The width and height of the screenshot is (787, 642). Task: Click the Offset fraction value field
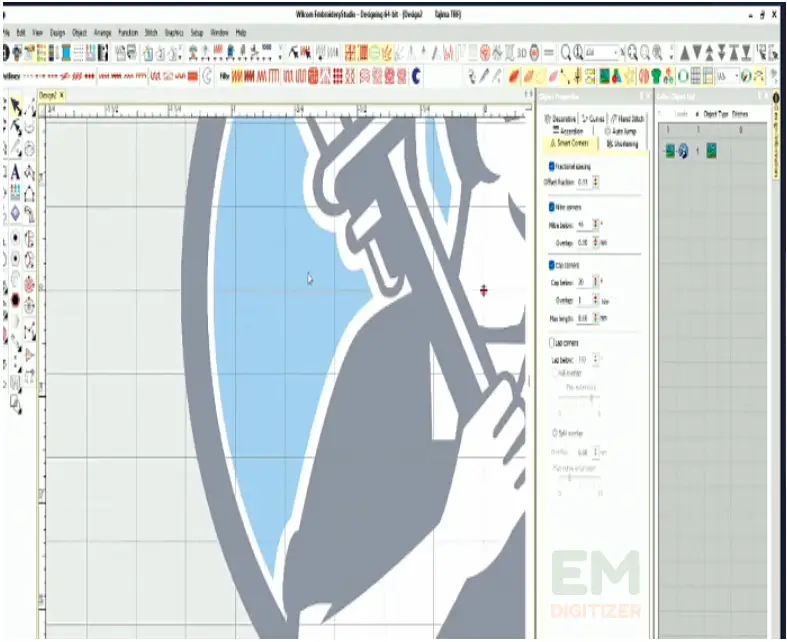point(584,182)
